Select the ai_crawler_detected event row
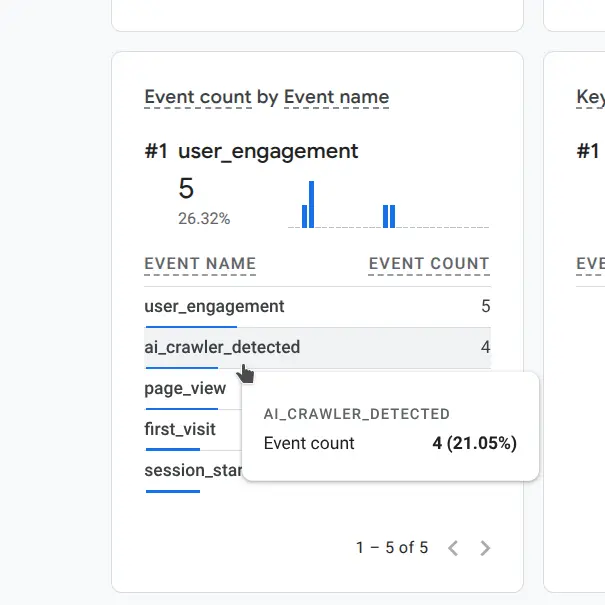 (317, 348)
